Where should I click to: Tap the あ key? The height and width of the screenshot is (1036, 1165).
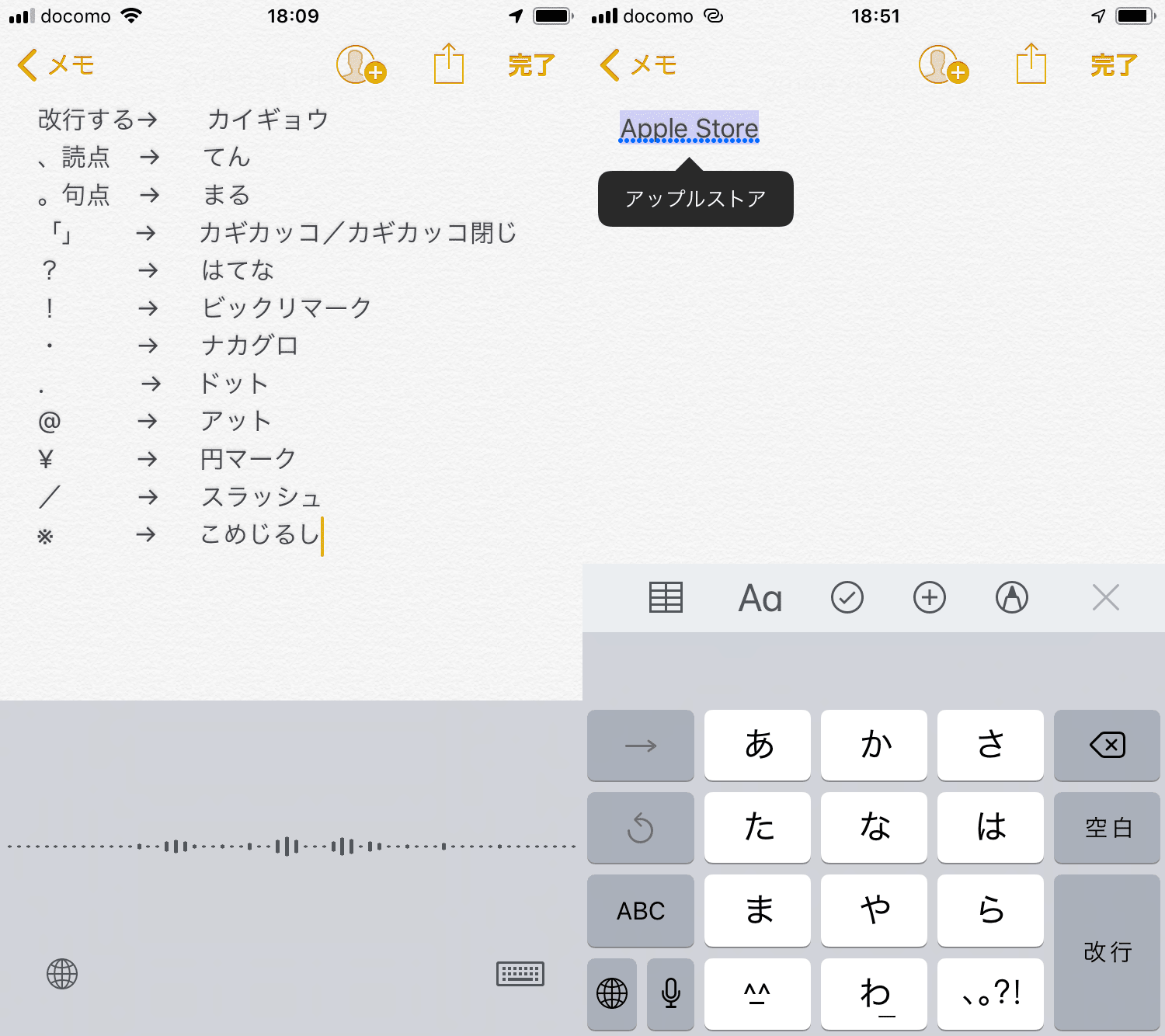coord(757,746)
